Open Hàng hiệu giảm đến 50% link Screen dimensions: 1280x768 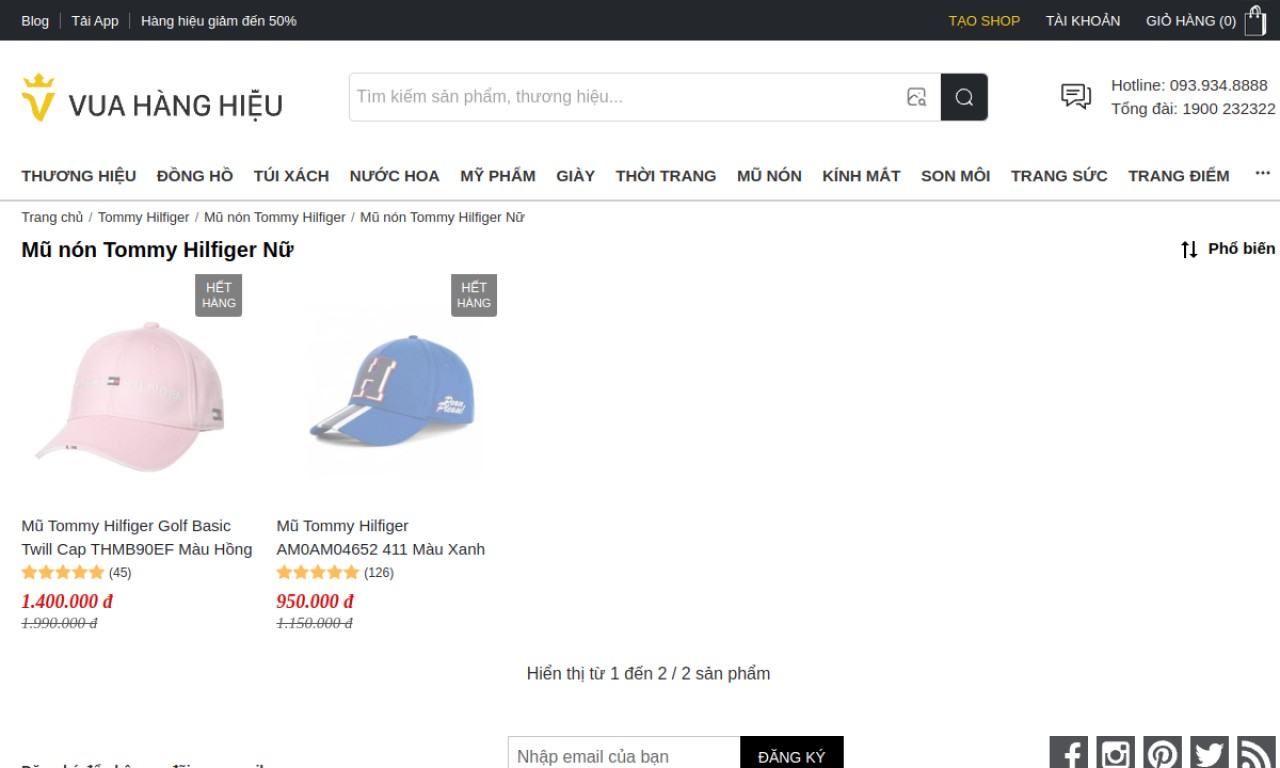[x=219, y=21]
